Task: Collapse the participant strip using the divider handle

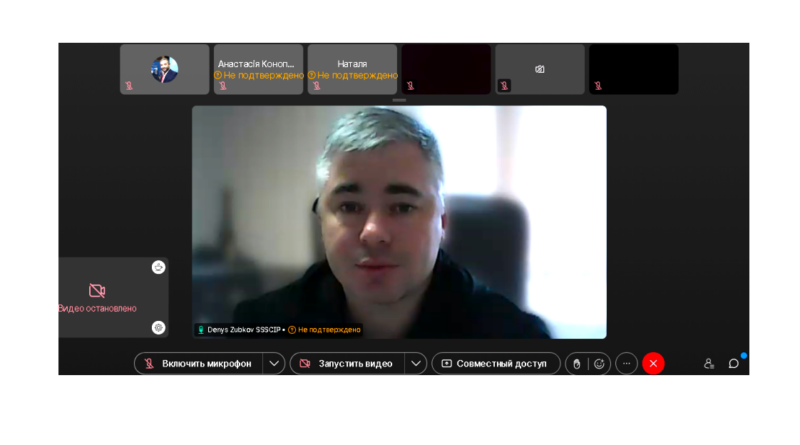Action: point(399,100)
